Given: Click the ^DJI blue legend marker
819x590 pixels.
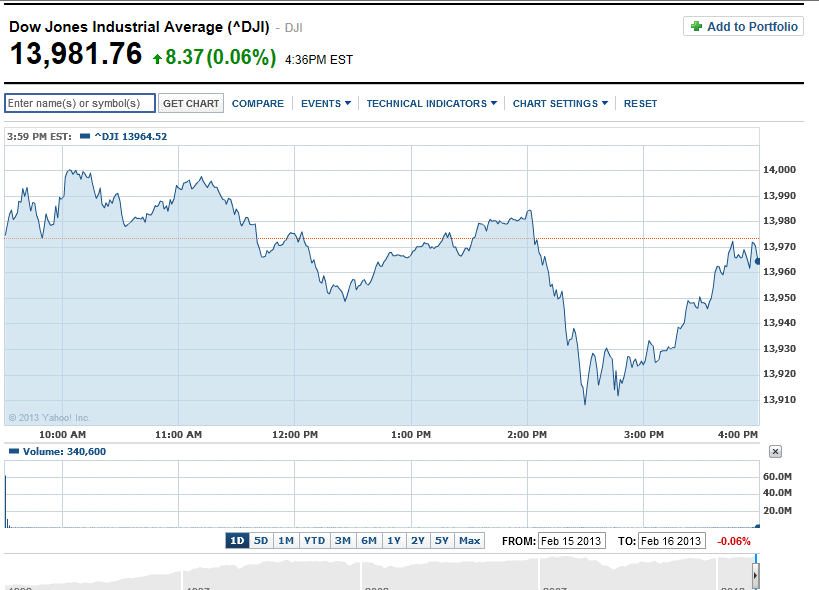Looking at the screenshot, I should tap(85, 136).
